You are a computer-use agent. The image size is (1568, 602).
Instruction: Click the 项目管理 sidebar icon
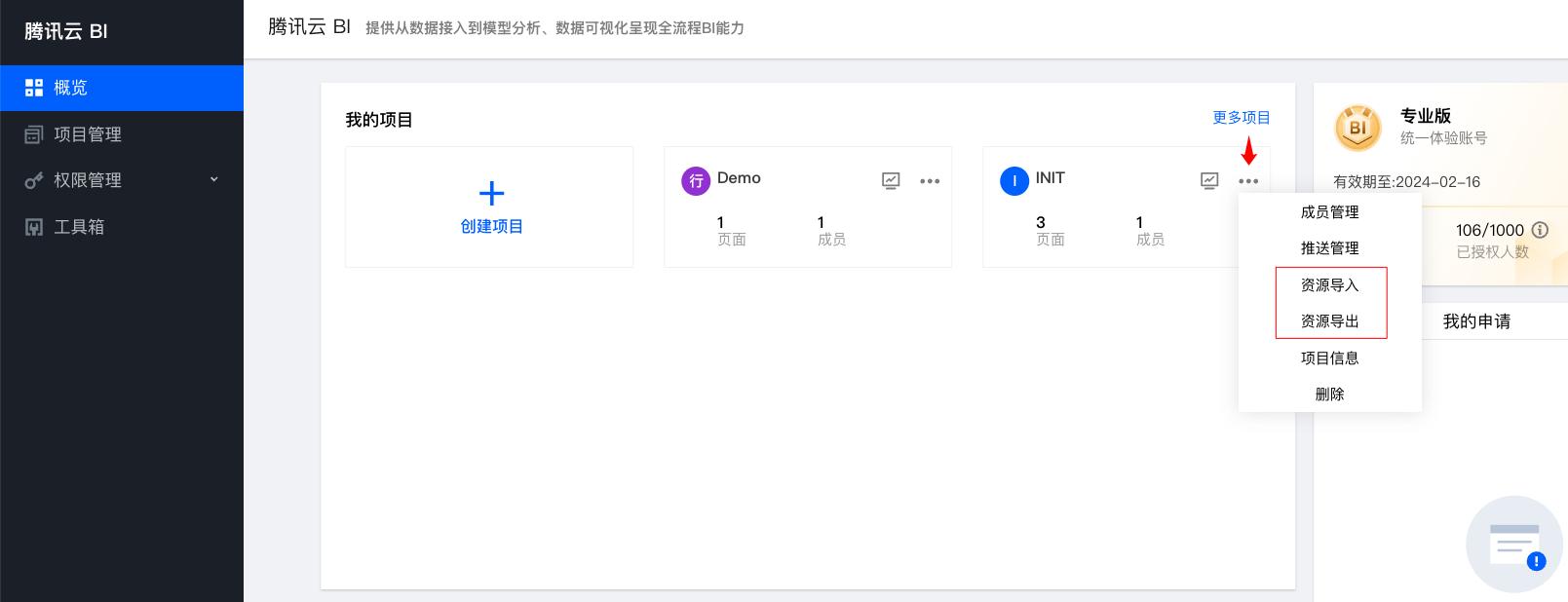pos(34,134)
